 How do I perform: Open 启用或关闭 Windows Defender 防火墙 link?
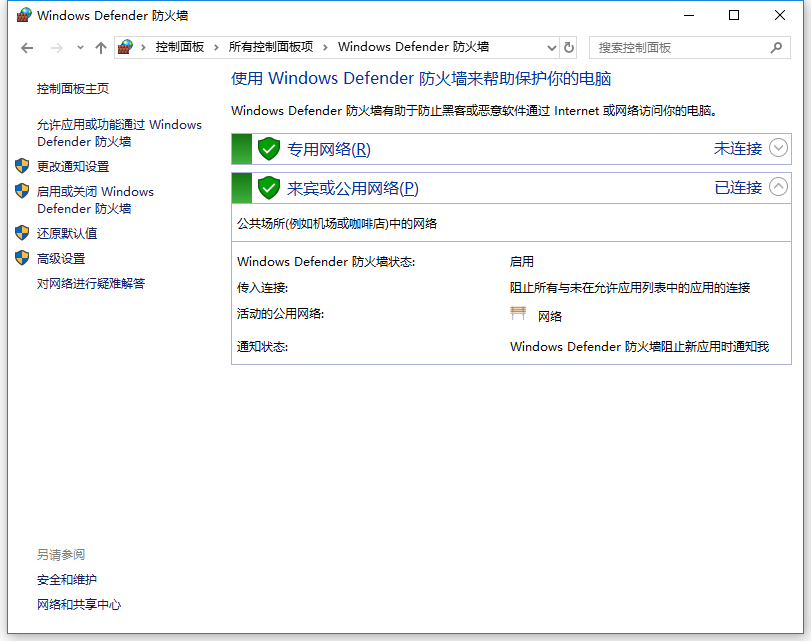(95, 200)
